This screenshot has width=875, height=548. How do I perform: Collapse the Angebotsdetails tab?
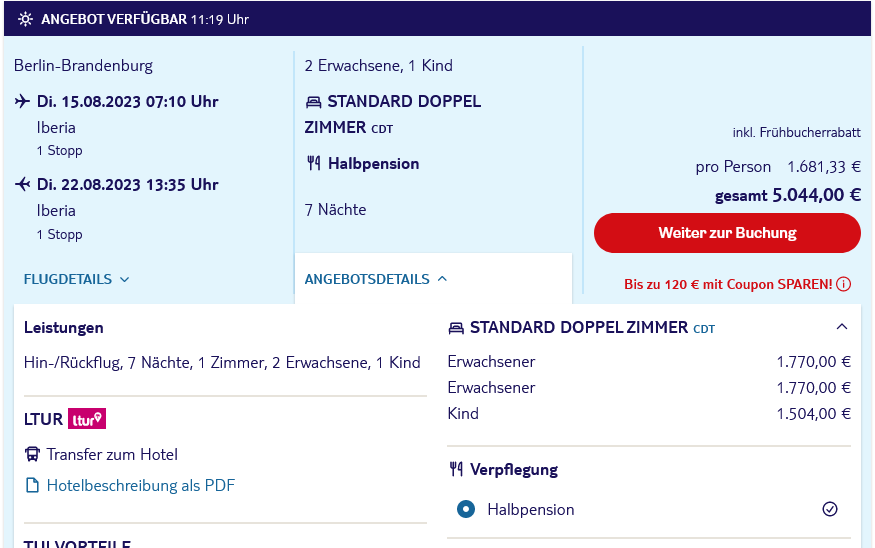tap(376, 279)
